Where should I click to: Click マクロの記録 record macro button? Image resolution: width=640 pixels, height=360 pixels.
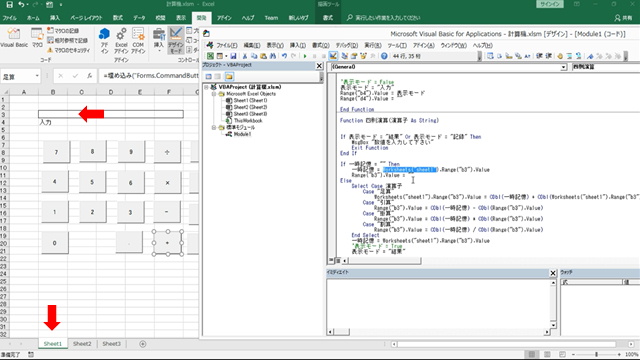pos(63,31)
